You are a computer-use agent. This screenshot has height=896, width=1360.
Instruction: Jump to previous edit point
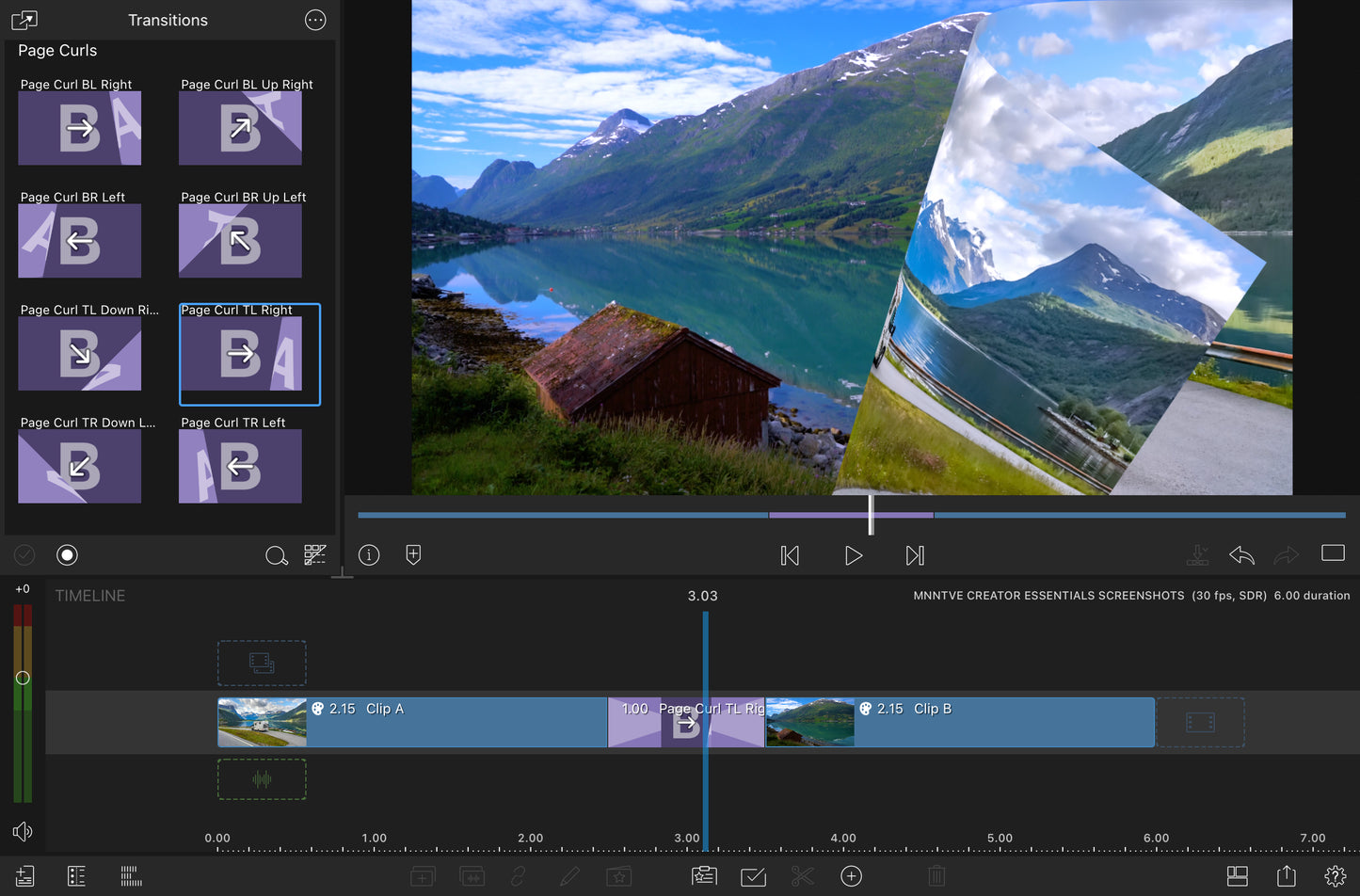[790, 555]
